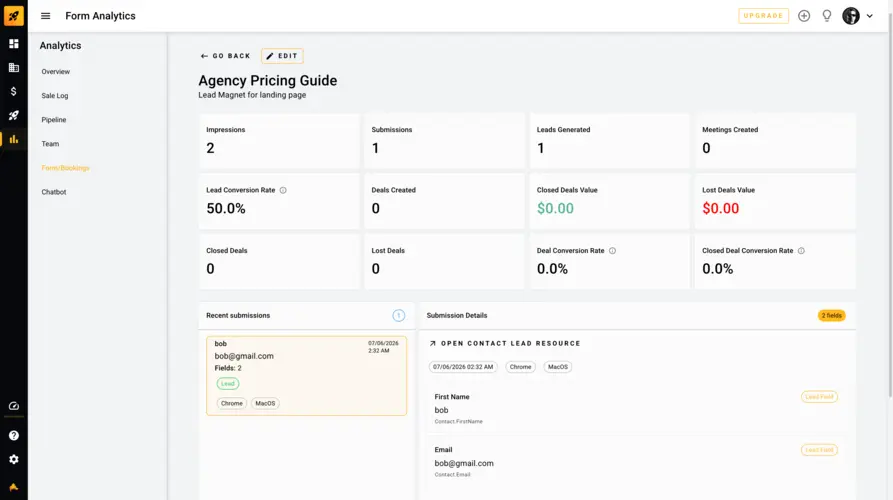Select the bar chart analytics icon
Image resolution: width=893 pixels, height=500 pixels.
point(14,140)
